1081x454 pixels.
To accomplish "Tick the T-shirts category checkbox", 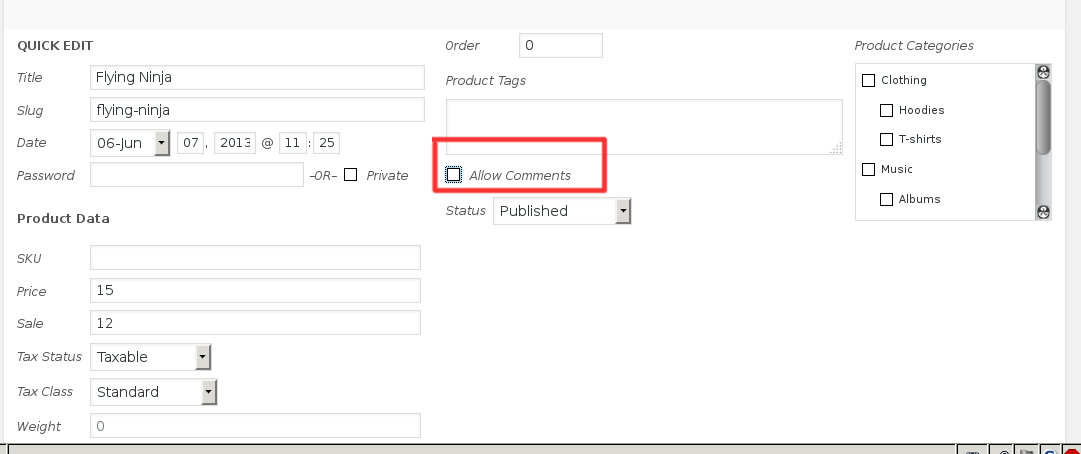I will point(886,139).
